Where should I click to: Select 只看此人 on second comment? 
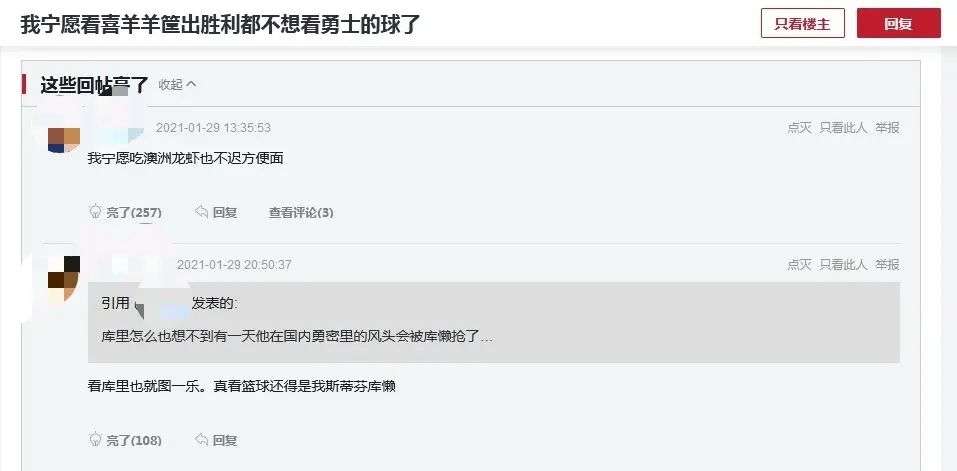pyautogui.click(x=843, y=264)
